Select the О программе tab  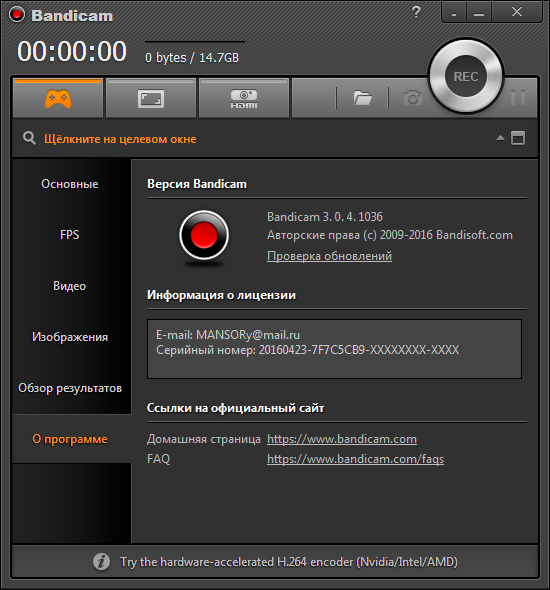click(70, 439)
